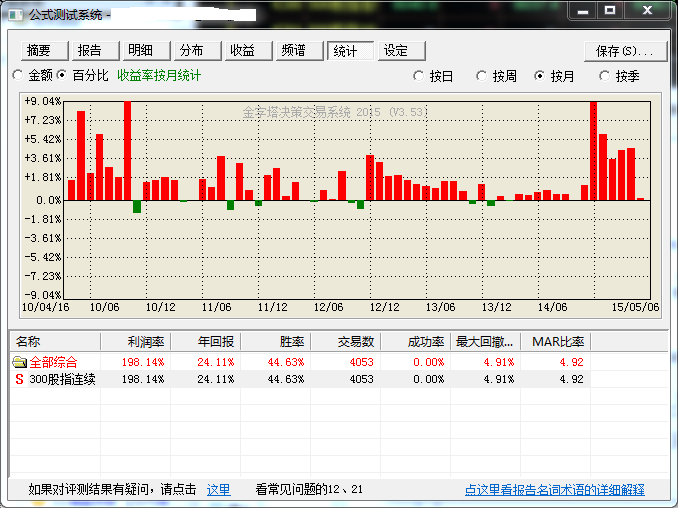The width and height of the screenshot is (678, 508).
Task: Open the 报告 tab
Action: (96, 51)
